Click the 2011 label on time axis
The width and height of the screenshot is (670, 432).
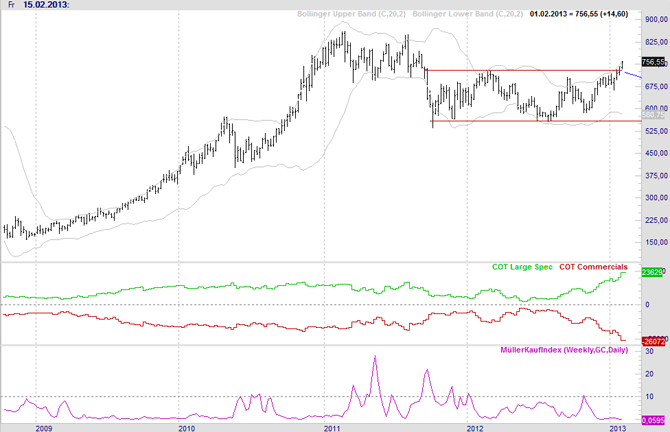[x=331, y=427]
